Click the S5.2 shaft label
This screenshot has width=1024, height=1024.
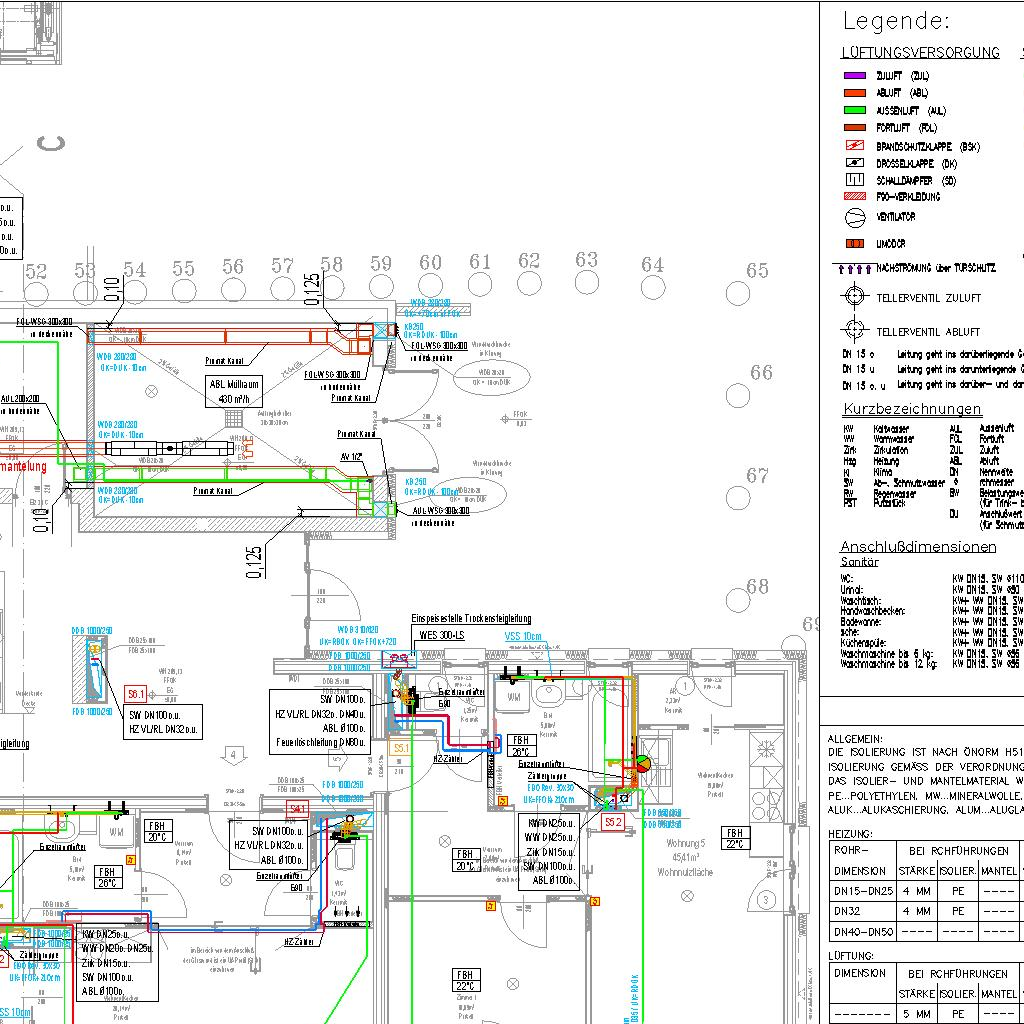point(613,822)
